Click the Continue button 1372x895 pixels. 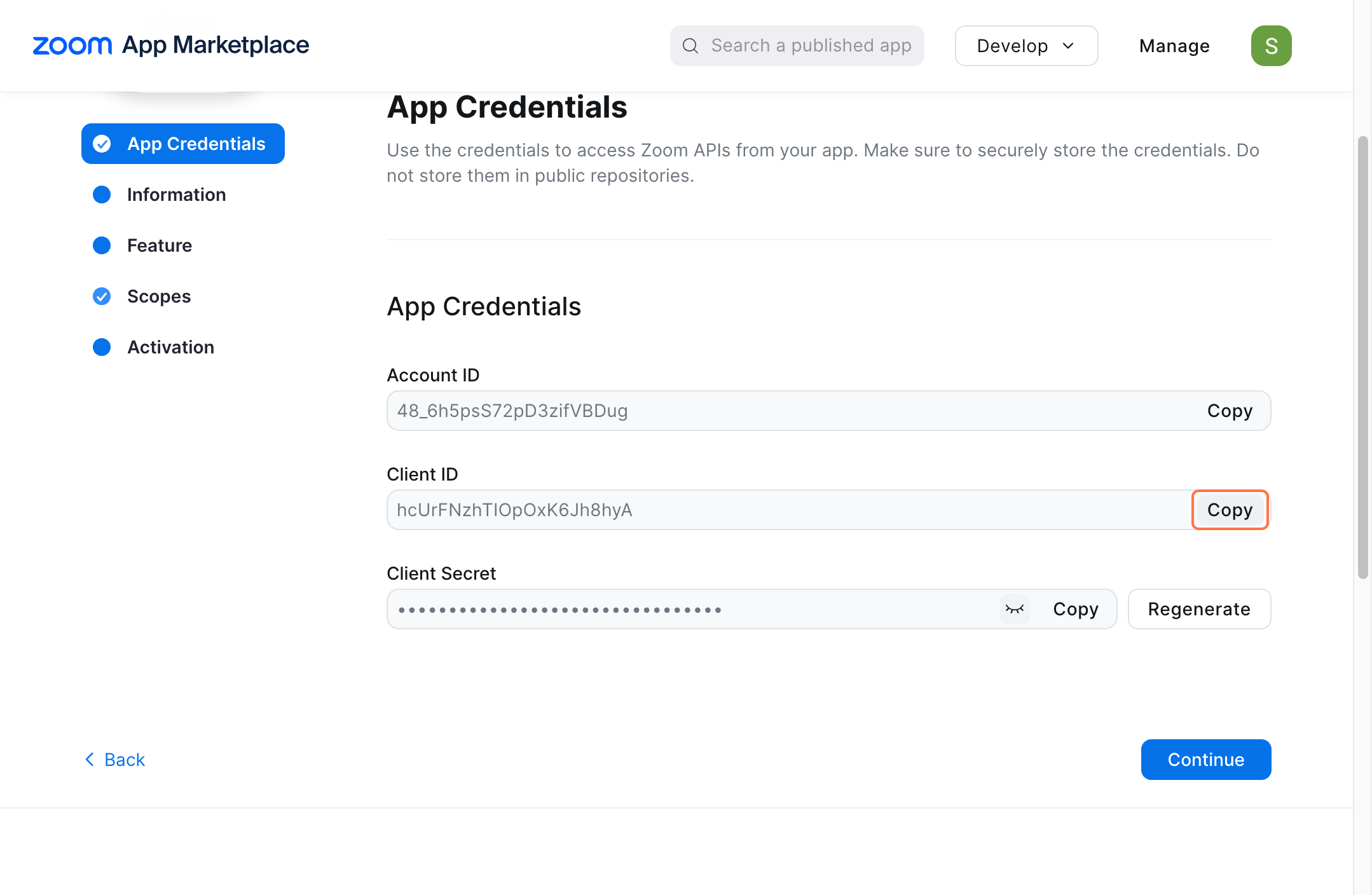tap(1206, 760)
